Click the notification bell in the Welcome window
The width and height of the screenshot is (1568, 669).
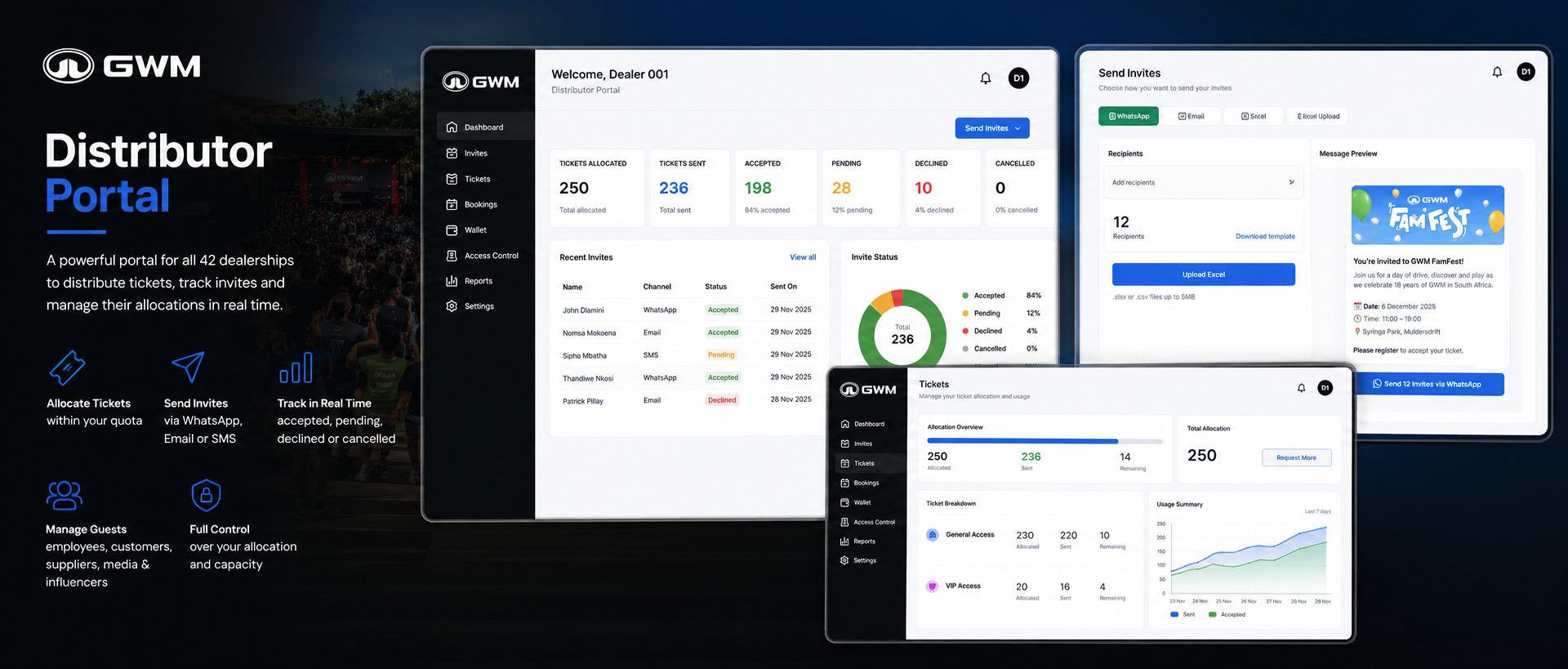click(x=986, y=78)
